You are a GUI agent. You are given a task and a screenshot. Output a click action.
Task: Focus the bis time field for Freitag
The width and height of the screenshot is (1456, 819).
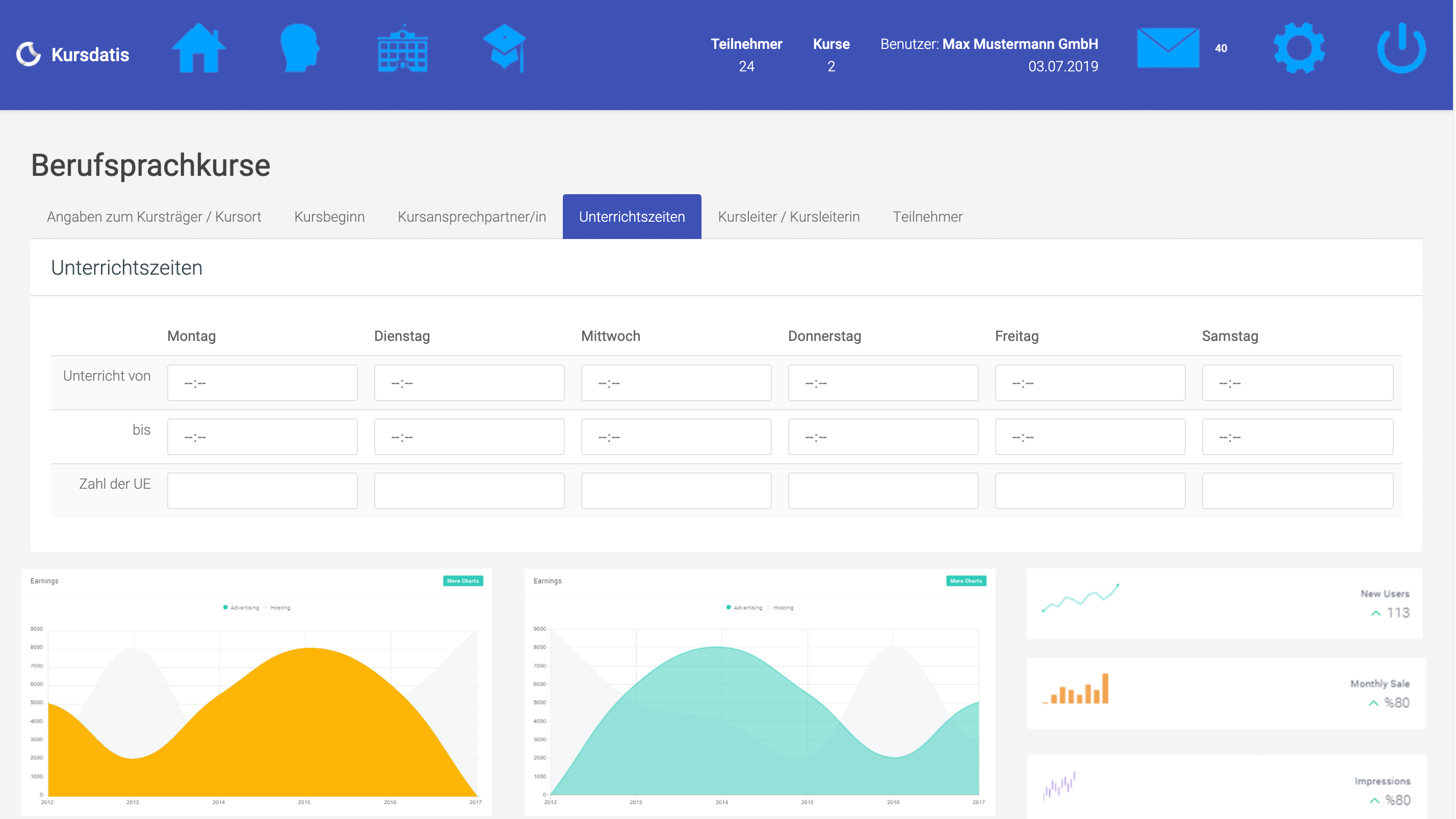click(1090, 436)
